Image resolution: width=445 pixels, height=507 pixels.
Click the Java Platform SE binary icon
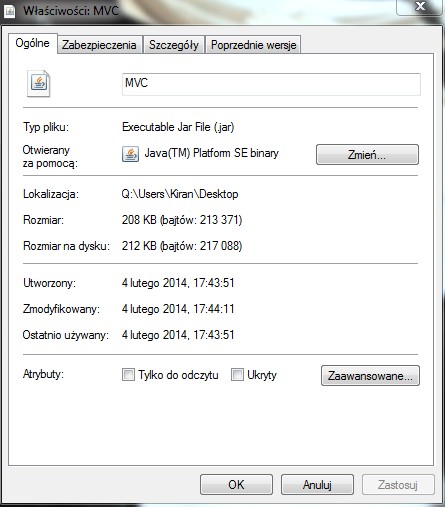click(130, 154)
